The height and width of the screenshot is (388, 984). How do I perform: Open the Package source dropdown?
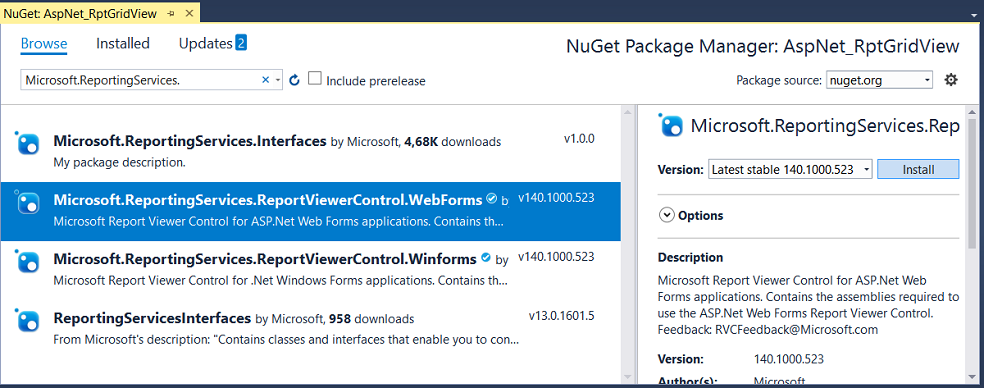click(879, 80)
